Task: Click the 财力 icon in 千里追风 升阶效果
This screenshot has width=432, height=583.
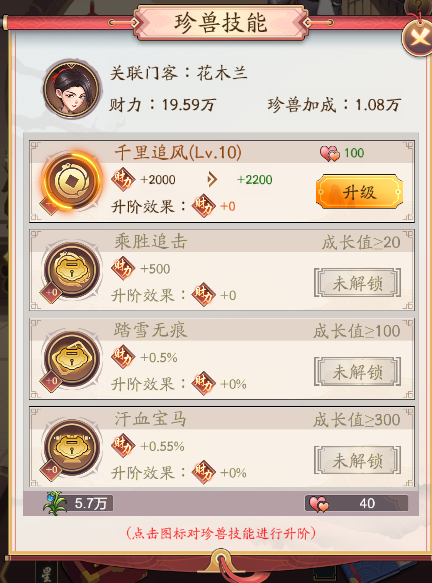Action: click(203, 206)
